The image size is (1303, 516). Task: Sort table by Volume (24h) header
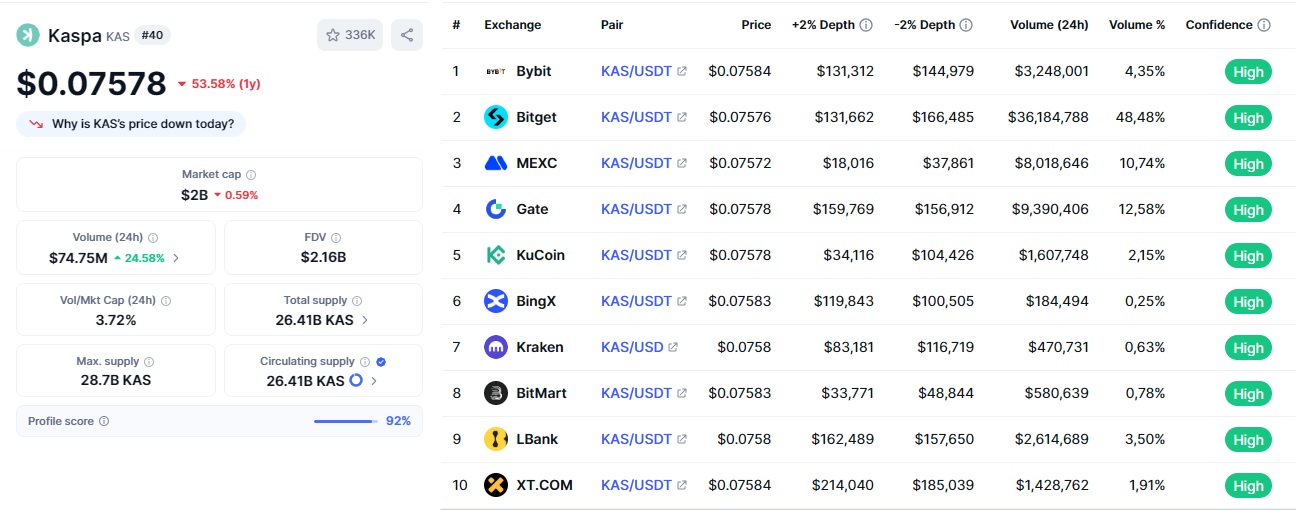pos(1049,25)
